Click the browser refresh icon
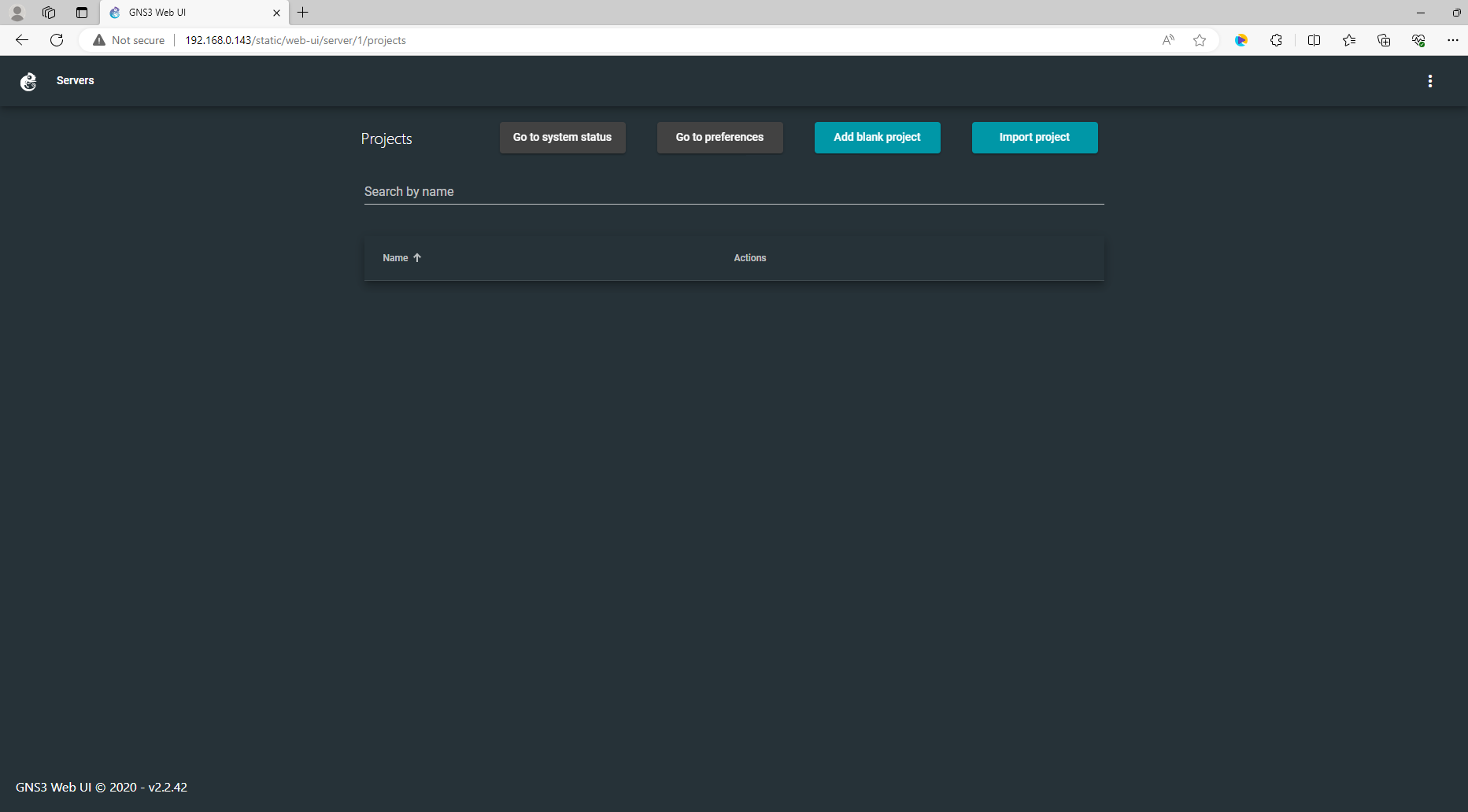The width and height of the screenshot is (1468, 812). pyautogui.click(x=57, y=40)
